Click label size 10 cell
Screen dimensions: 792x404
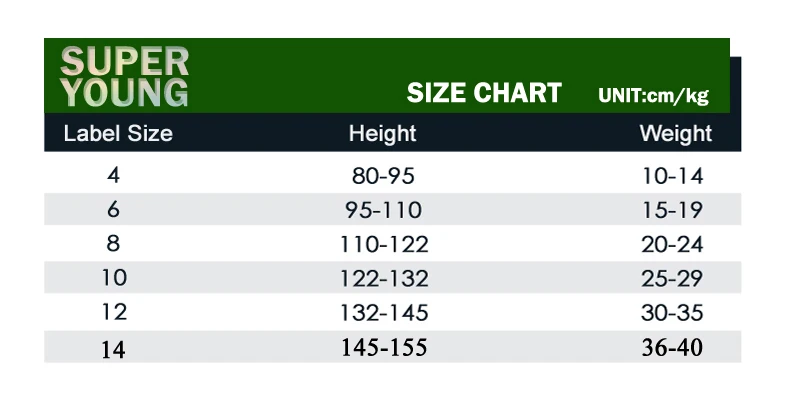[x=114, y=278]
